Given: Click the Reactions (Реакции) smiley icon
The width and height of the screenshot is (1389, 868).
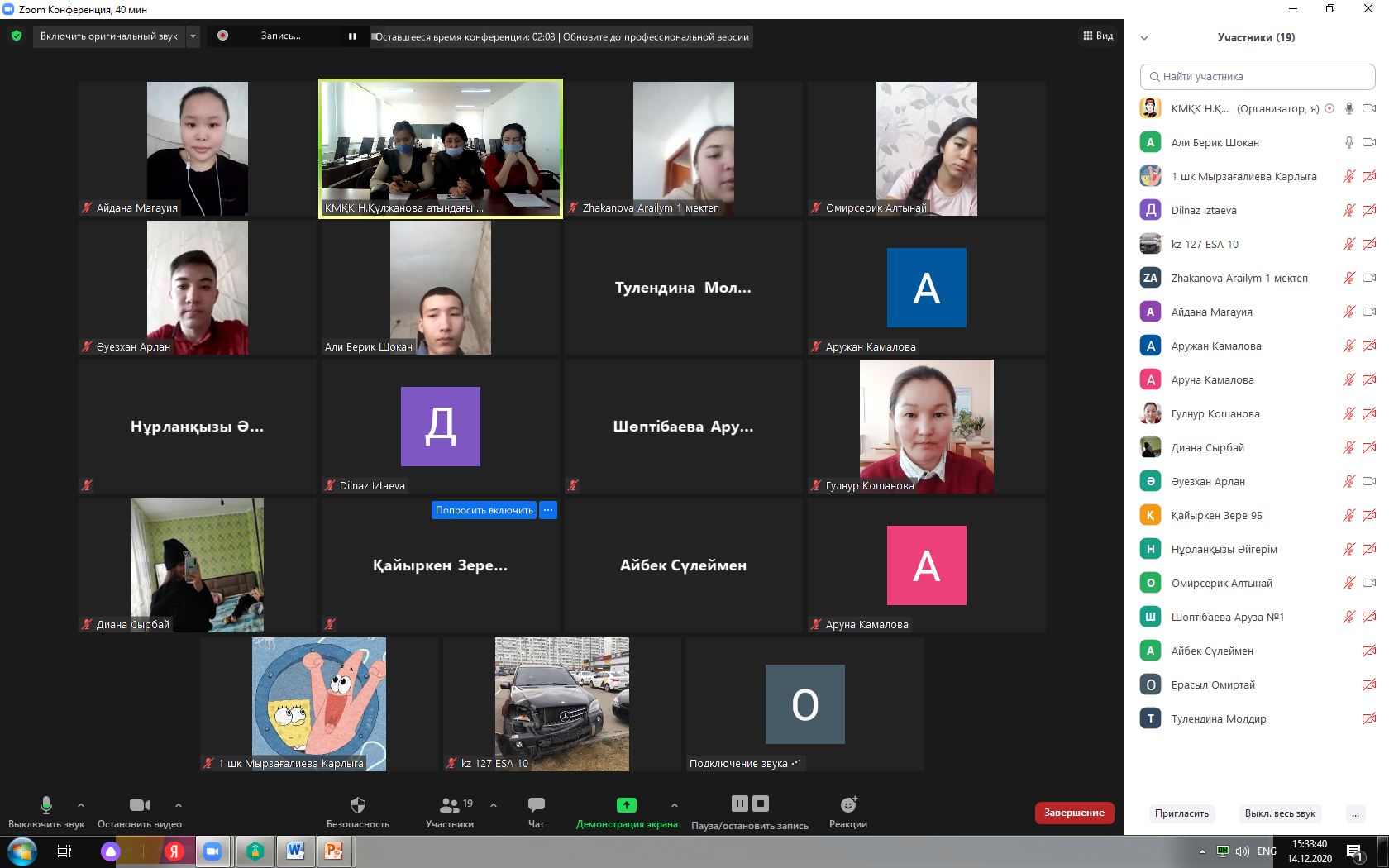Looking at the screenshot, I should (847, 805).
